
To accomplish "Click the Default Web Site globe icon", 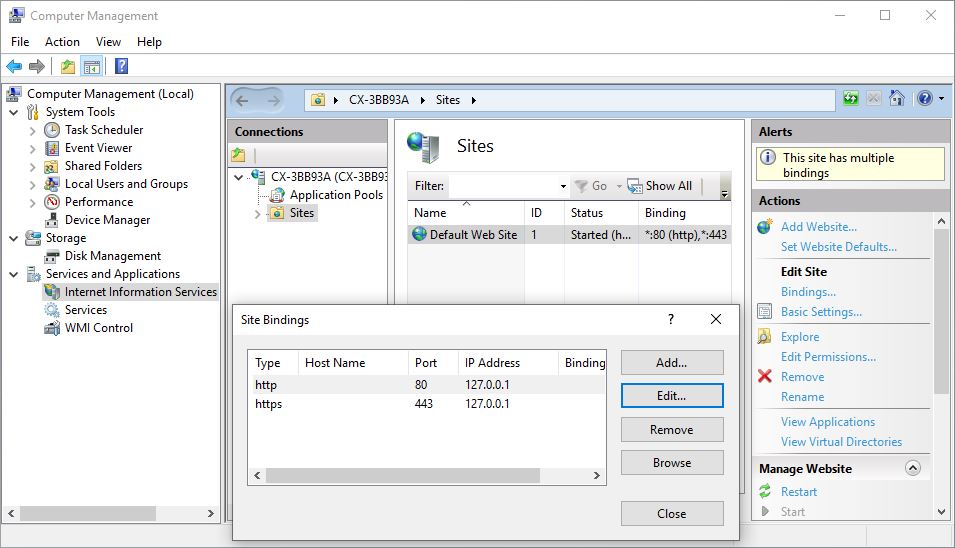I will point(419,234).
